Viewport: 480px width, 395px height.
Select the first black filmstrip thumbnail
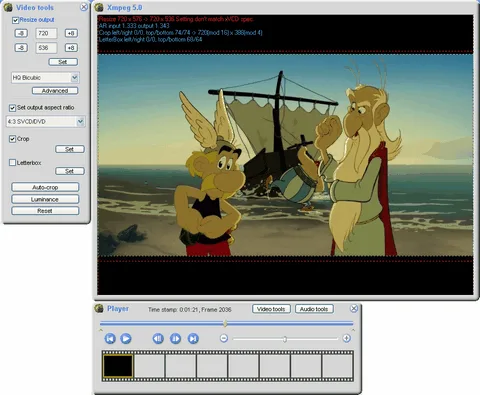click(x=118, y=366)
